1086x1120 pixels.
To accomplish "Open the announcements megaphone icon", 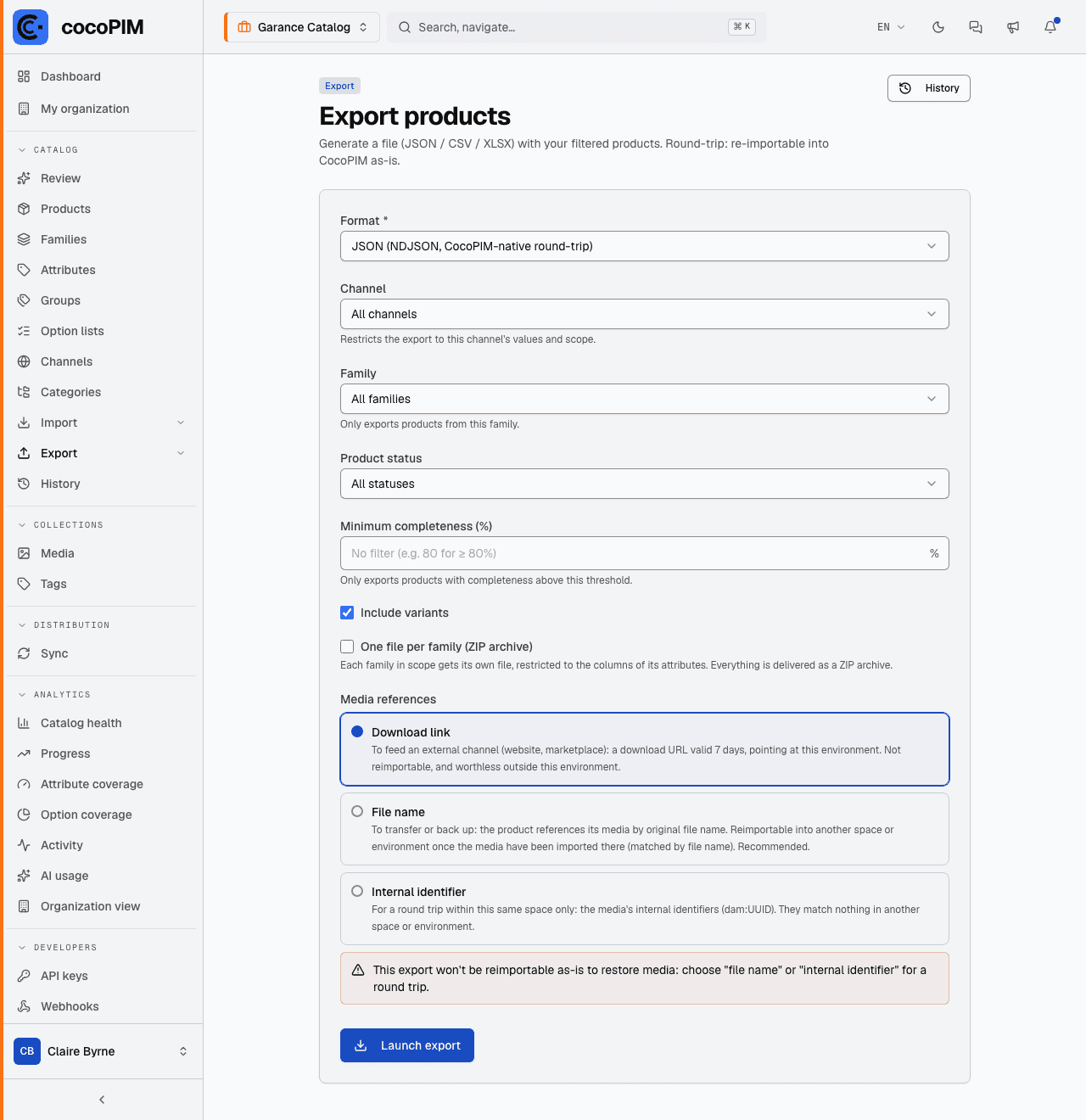I will pyautogui.click(x=1013, y=27).
